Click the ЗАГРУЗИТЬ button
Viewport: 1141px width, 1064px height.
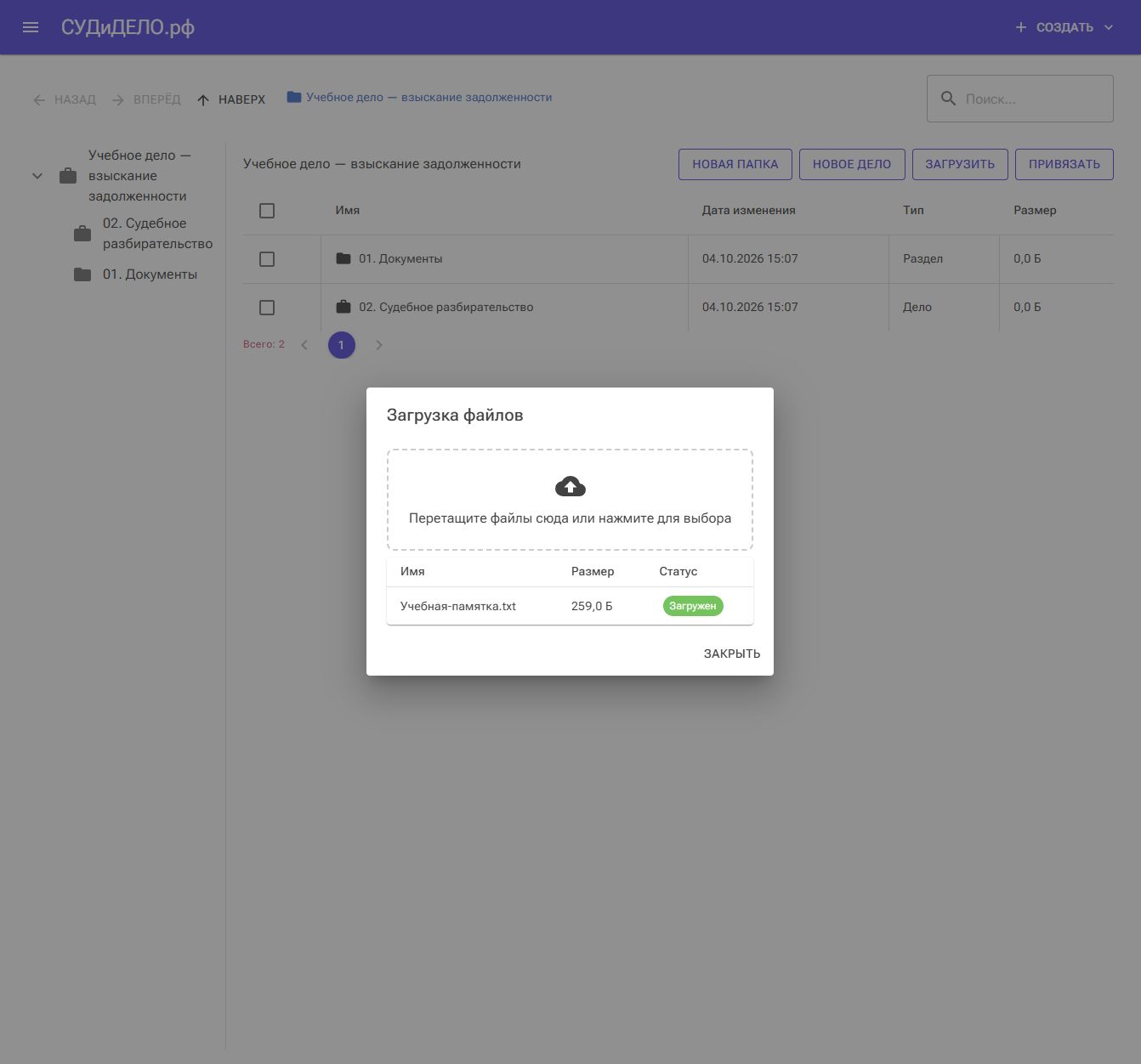point(960,164)
